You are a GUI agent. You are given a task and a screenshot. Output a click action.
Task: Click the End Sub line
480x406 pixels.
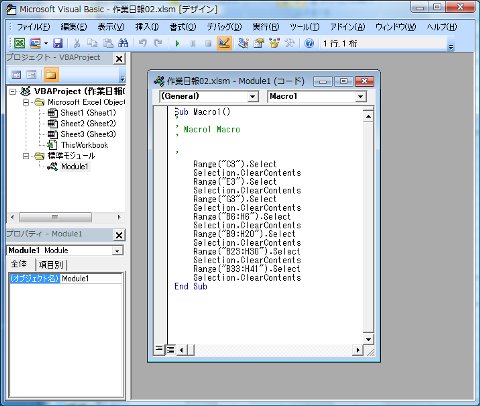click(191, 286)
